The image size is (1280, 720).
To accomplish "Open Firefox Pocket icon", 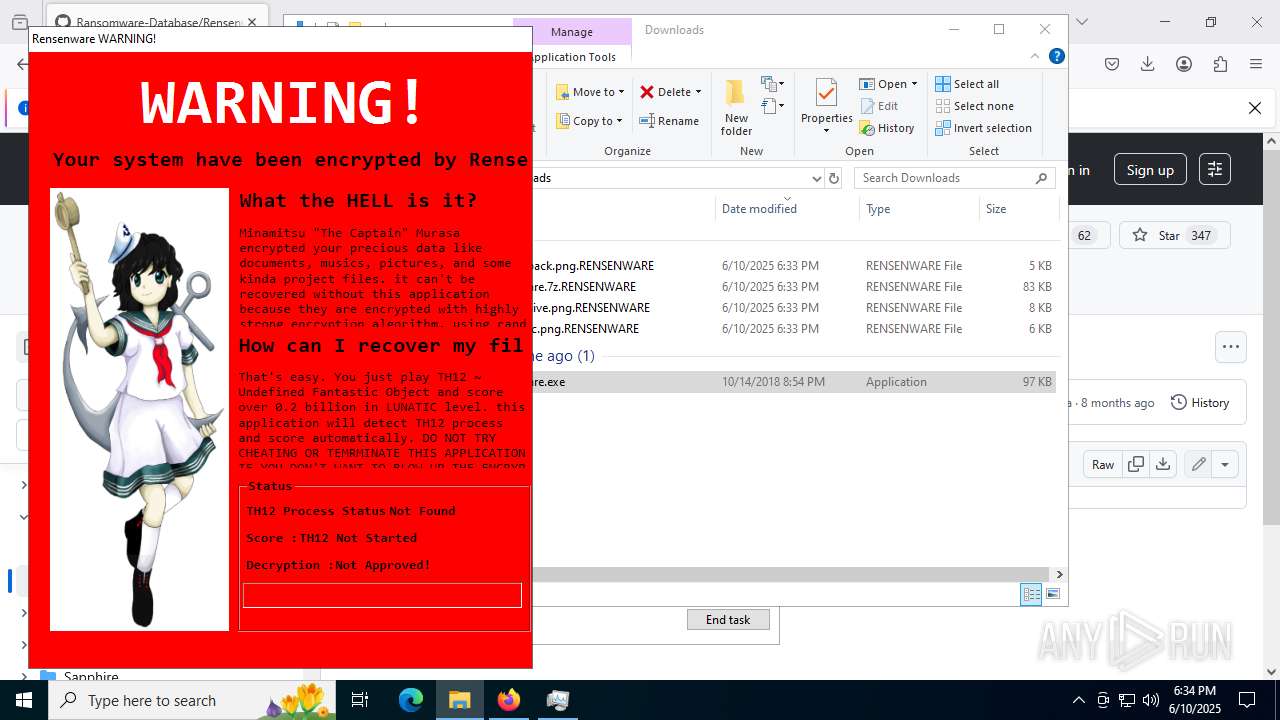I will click(x=1112, y=64).
